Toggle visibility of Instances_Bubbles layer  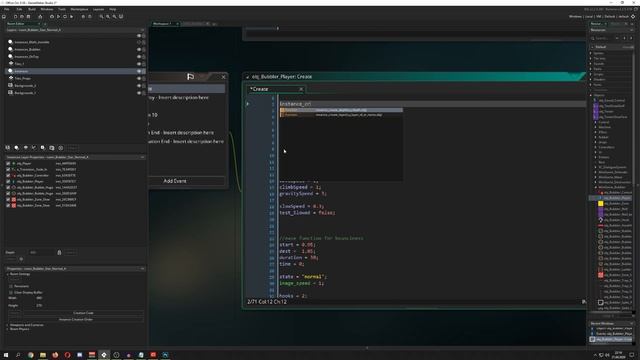139,49
